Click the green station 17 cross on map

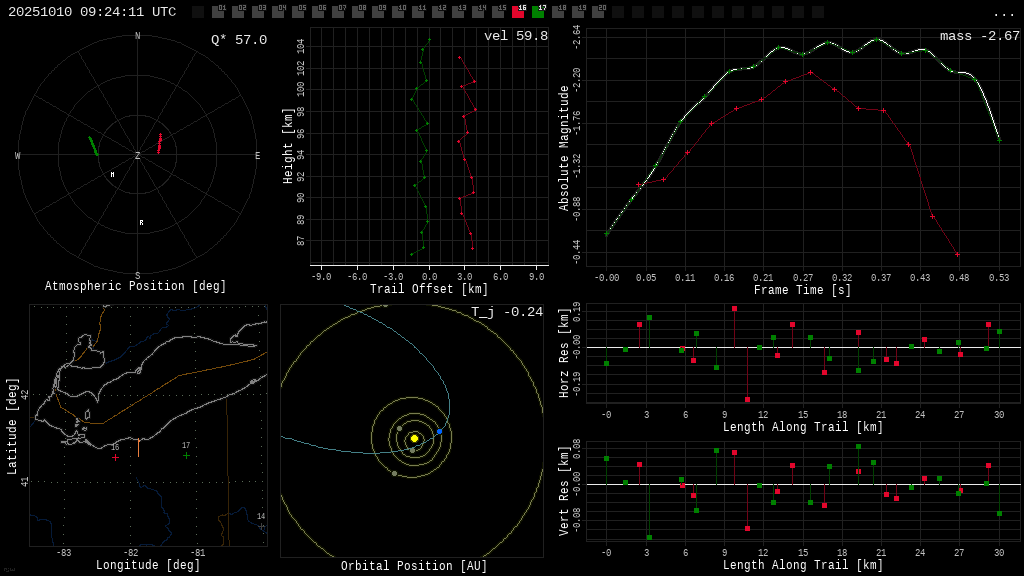tap(186, 455)
